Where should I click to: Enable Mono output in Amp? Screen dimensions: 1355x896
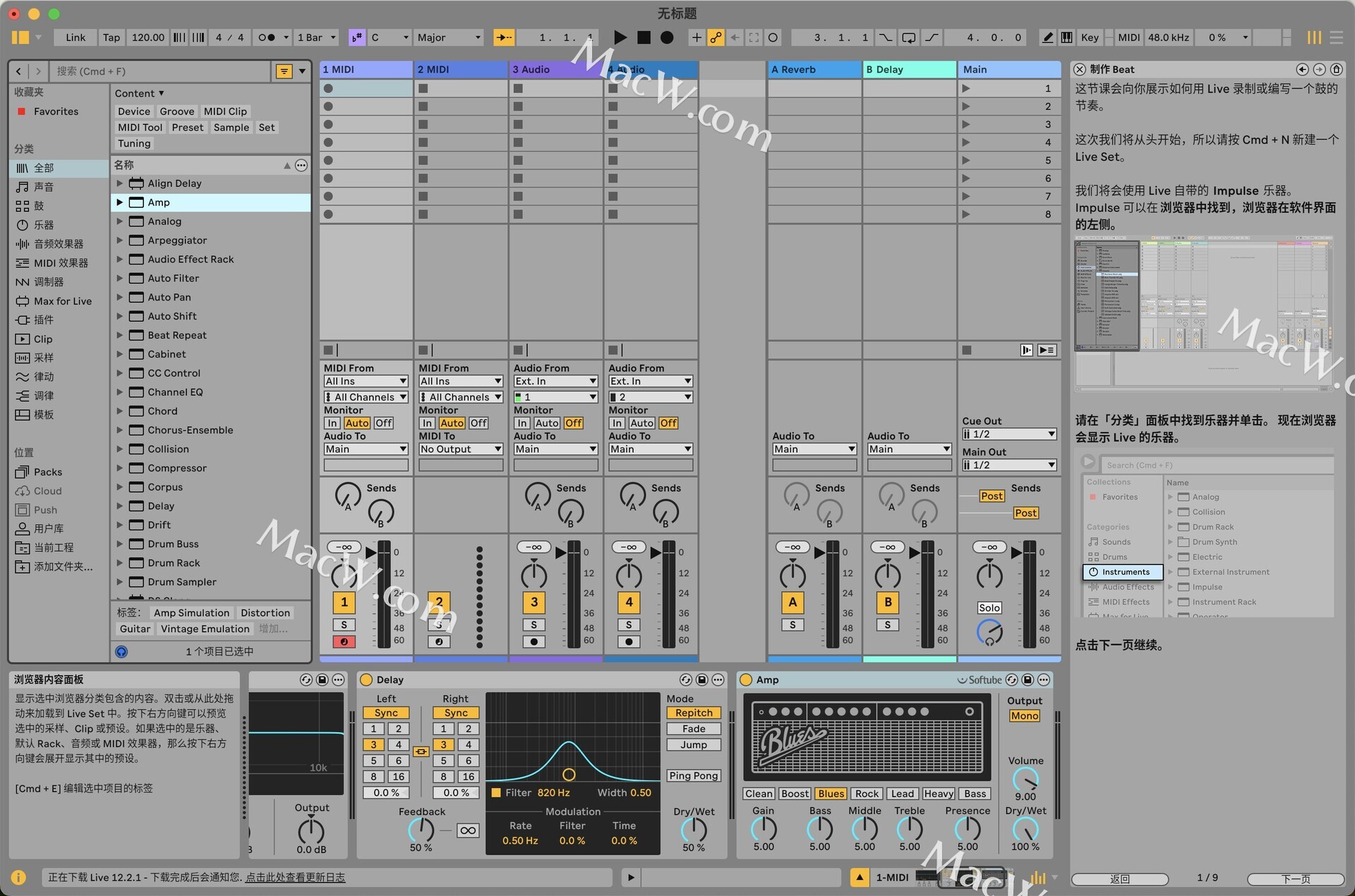(1024, 715)
